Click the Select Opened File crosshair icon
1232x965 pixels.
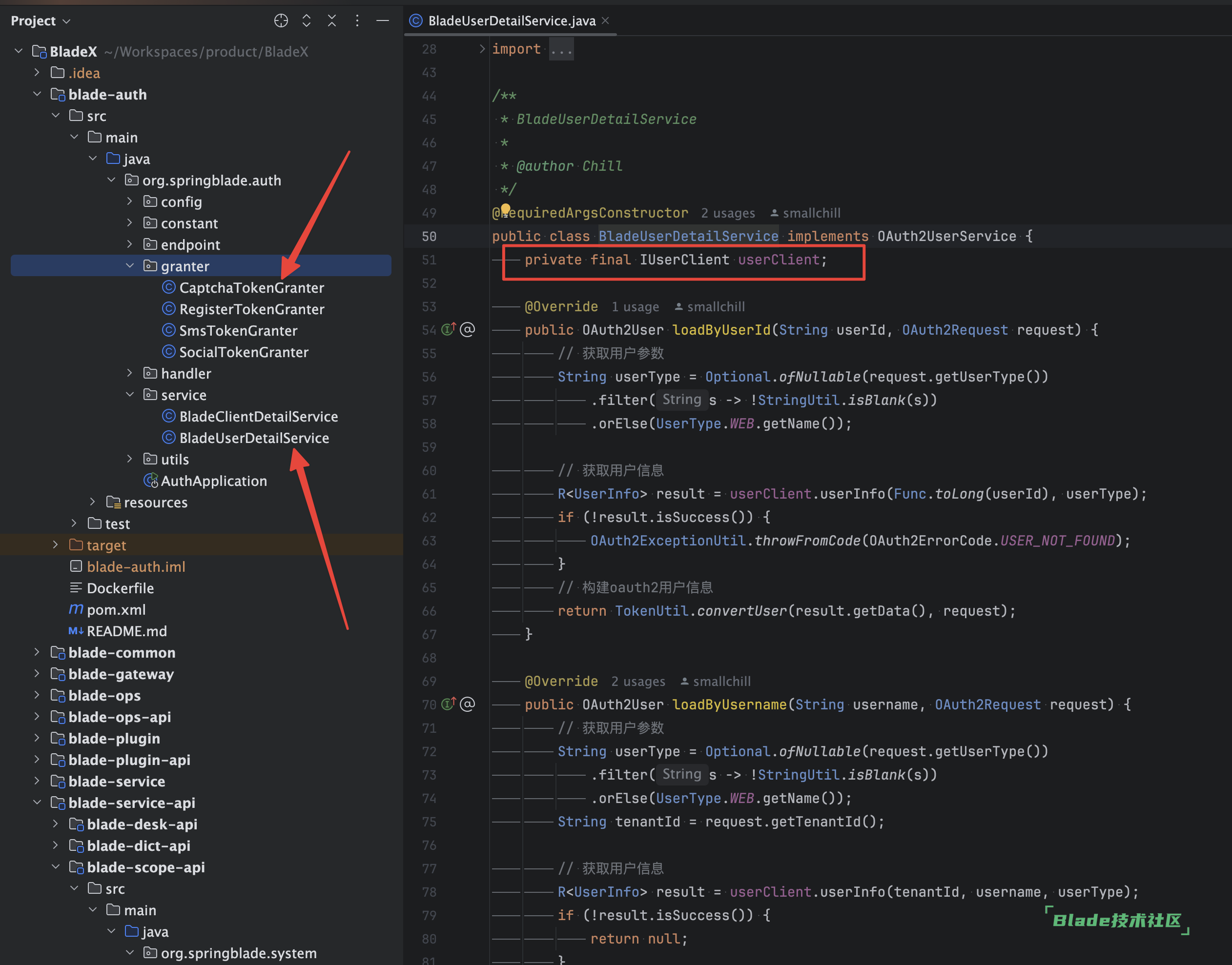(x=281, y=21)
